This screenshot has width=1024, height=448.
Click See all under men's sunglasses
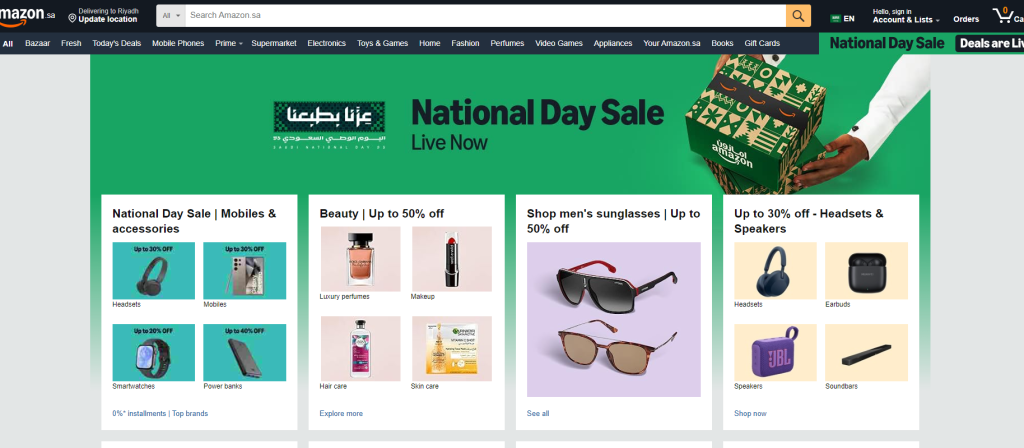click(538, 413)
